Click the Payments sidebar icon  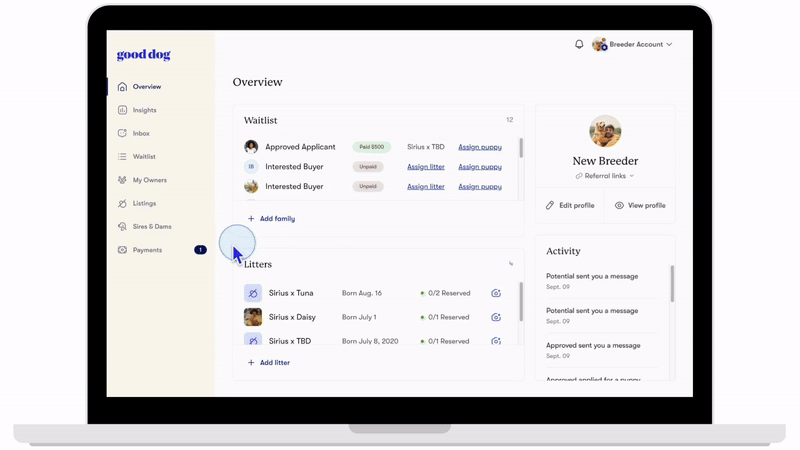click(x=122, y=250)
